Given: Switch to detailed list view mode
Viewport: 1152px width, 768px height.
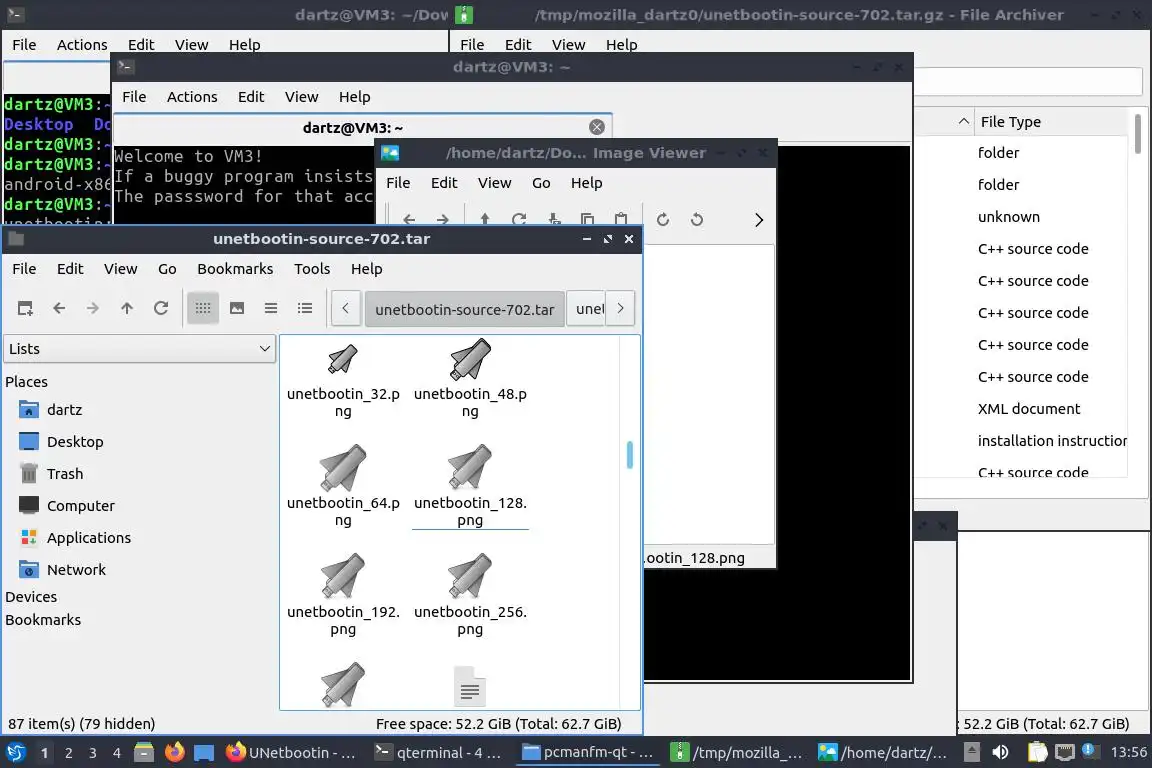Looking at the screenshot, I should (305, 308).
